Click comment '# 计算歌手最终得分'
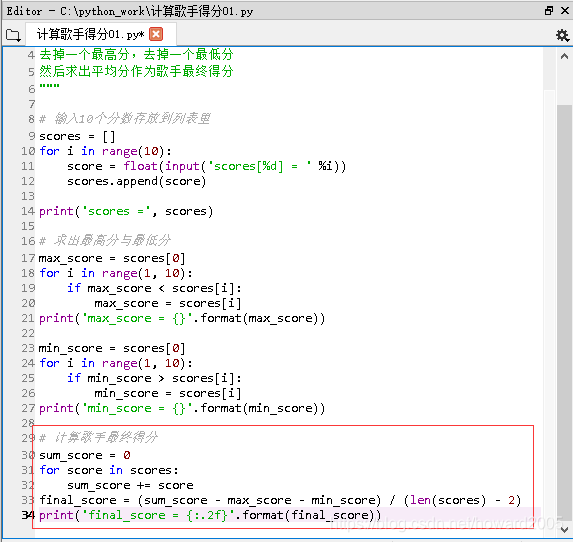Image resolution: width=573 pixels, height=542 pixels. click(x=98, y=437)
